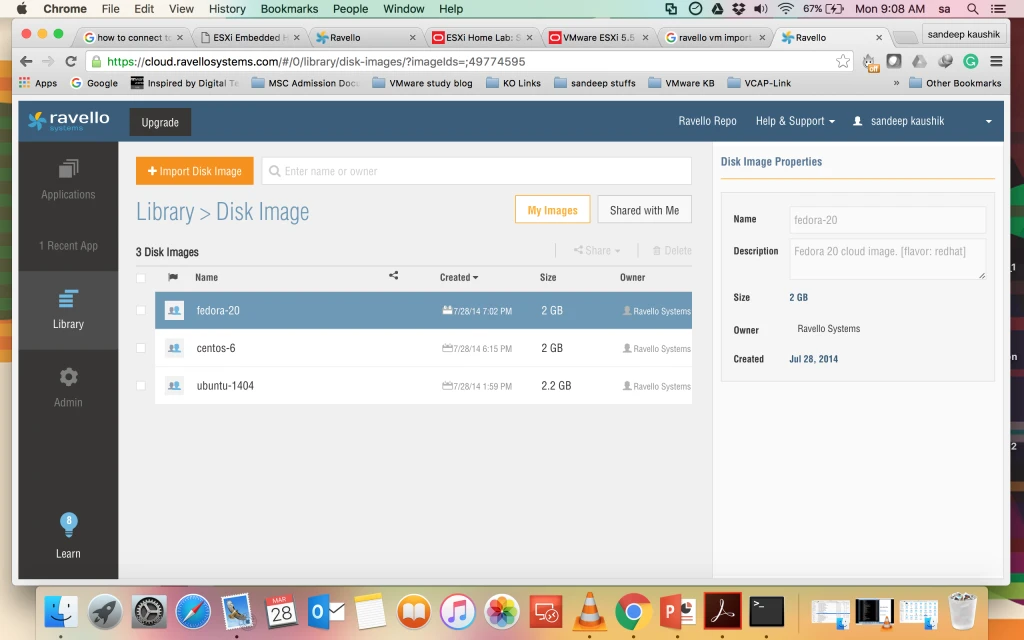Tick the select-all checkbox in table header

[140, 278]
